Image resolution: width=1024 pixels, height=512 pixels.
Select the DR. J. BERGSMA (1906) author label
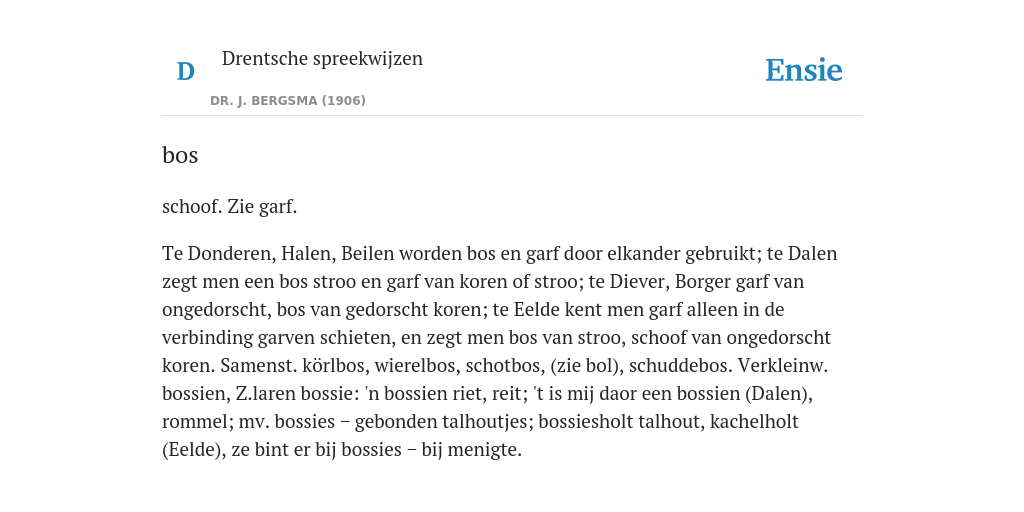[287, 101]
